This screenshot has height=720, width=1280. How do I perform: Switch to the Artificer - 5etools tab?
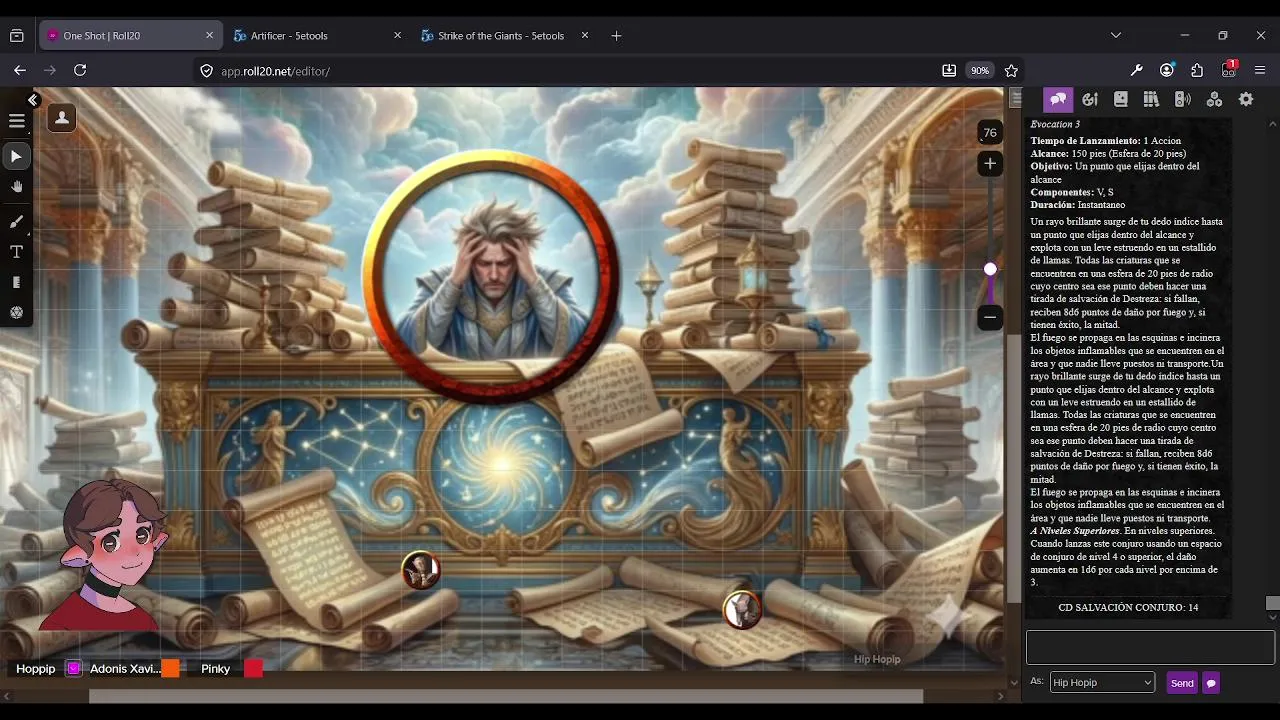pos(289,35)
